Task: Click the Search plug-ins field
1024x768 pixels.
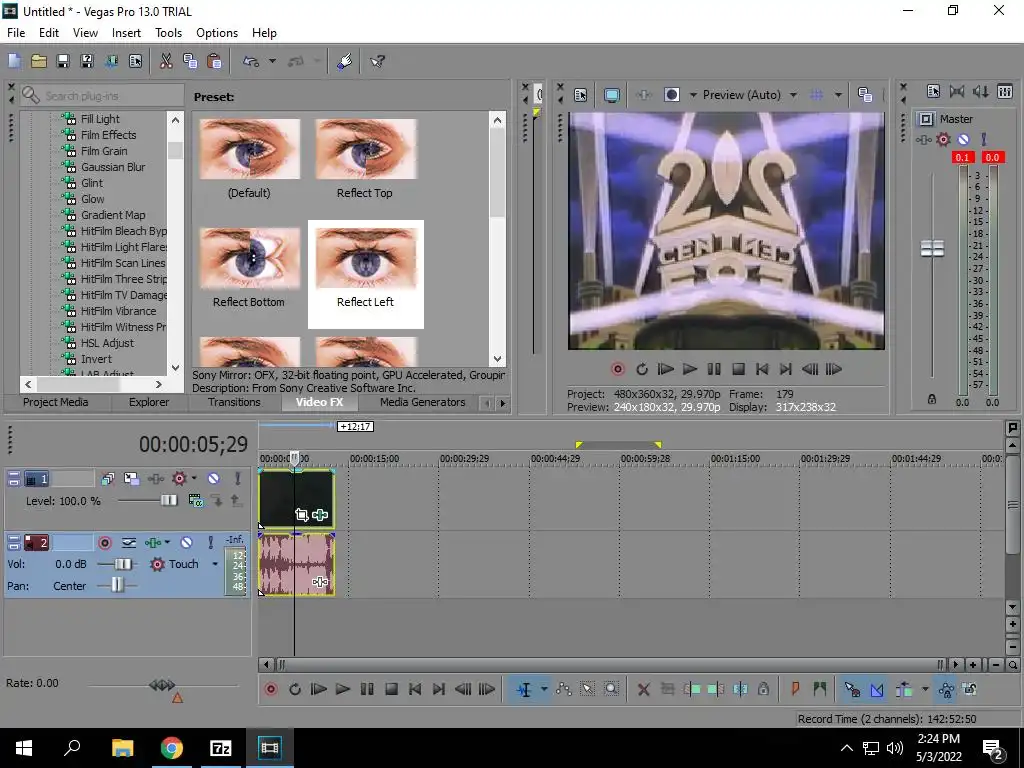Action: 101,95
